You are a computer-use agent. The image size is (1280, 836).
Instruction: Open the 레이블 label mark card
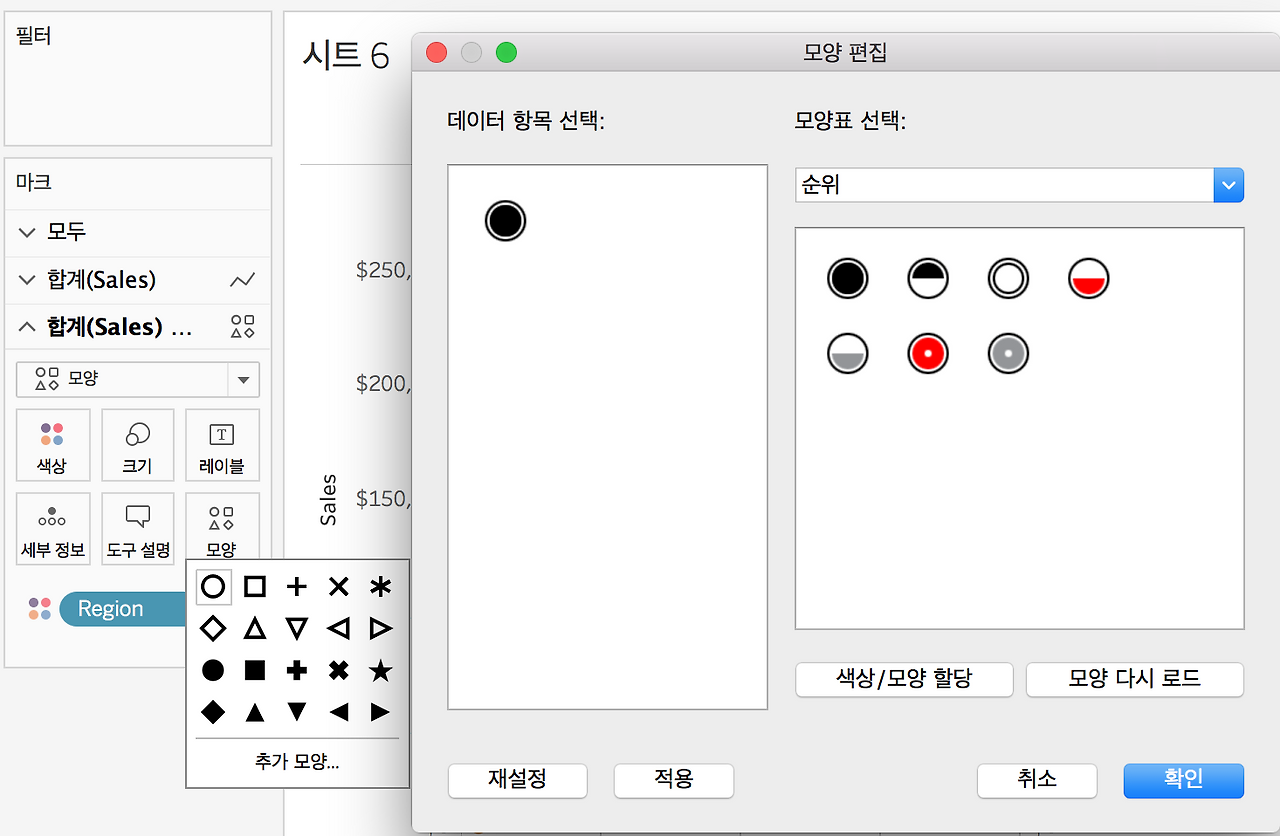point(222,445)
